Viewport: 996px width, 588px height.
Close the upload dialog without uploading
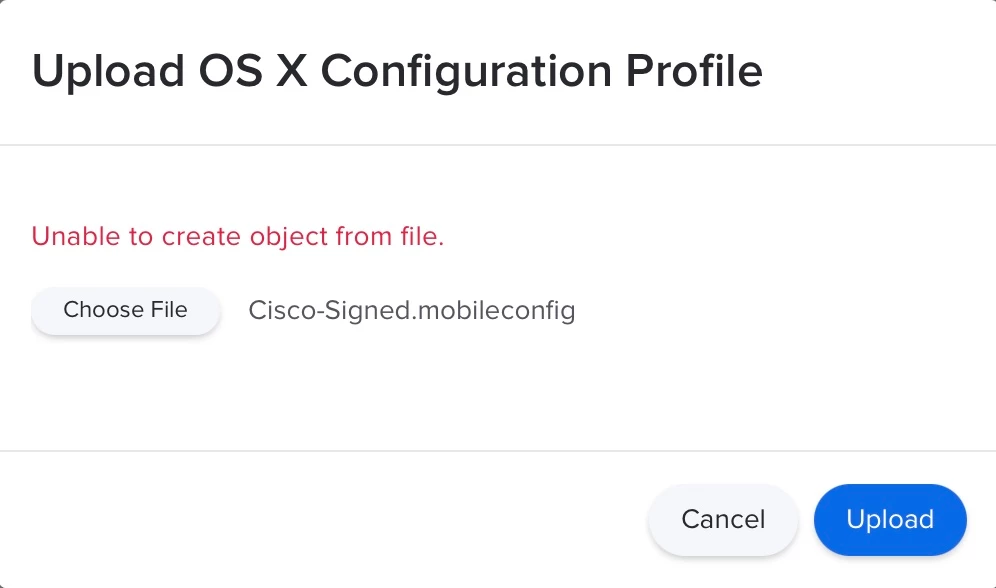[x=723, y=520]
